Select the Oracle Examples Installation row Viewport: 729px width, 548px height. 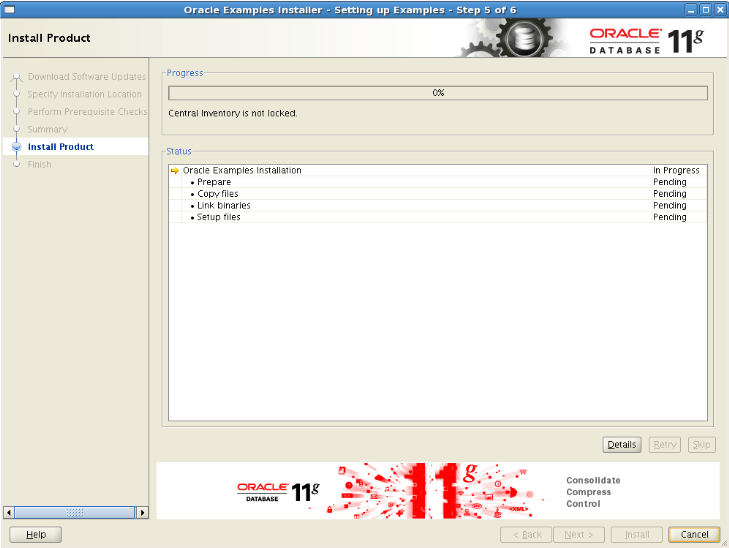point(437,171)
